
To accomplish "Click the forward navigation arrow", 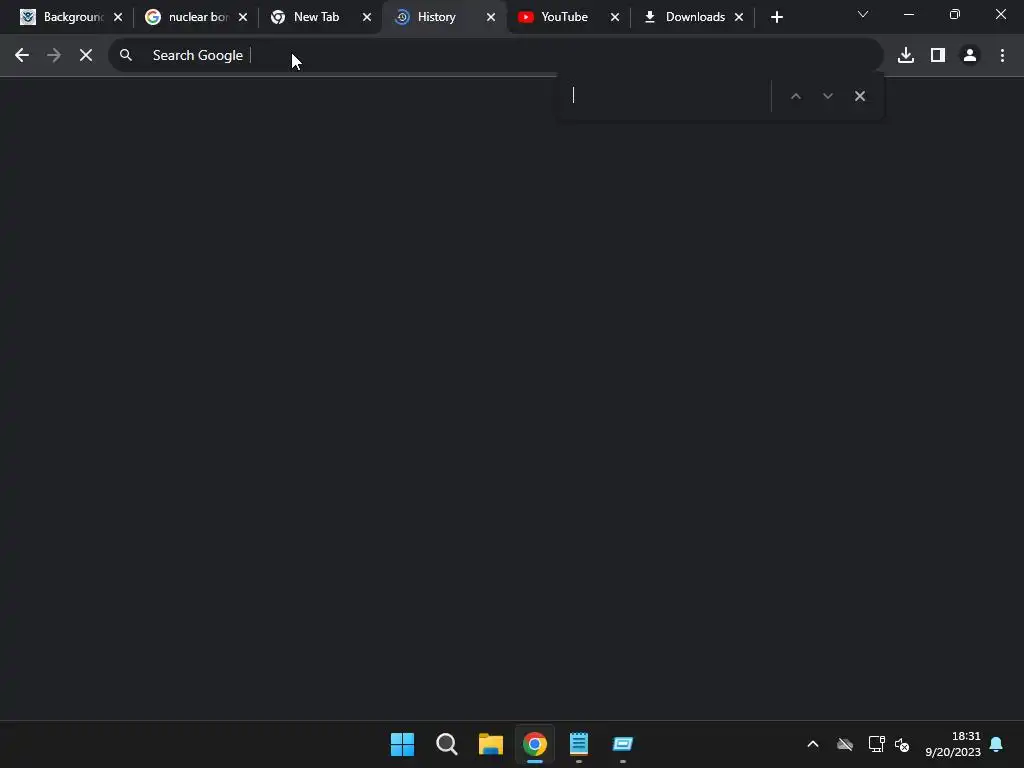I will [x=54, y=56].
